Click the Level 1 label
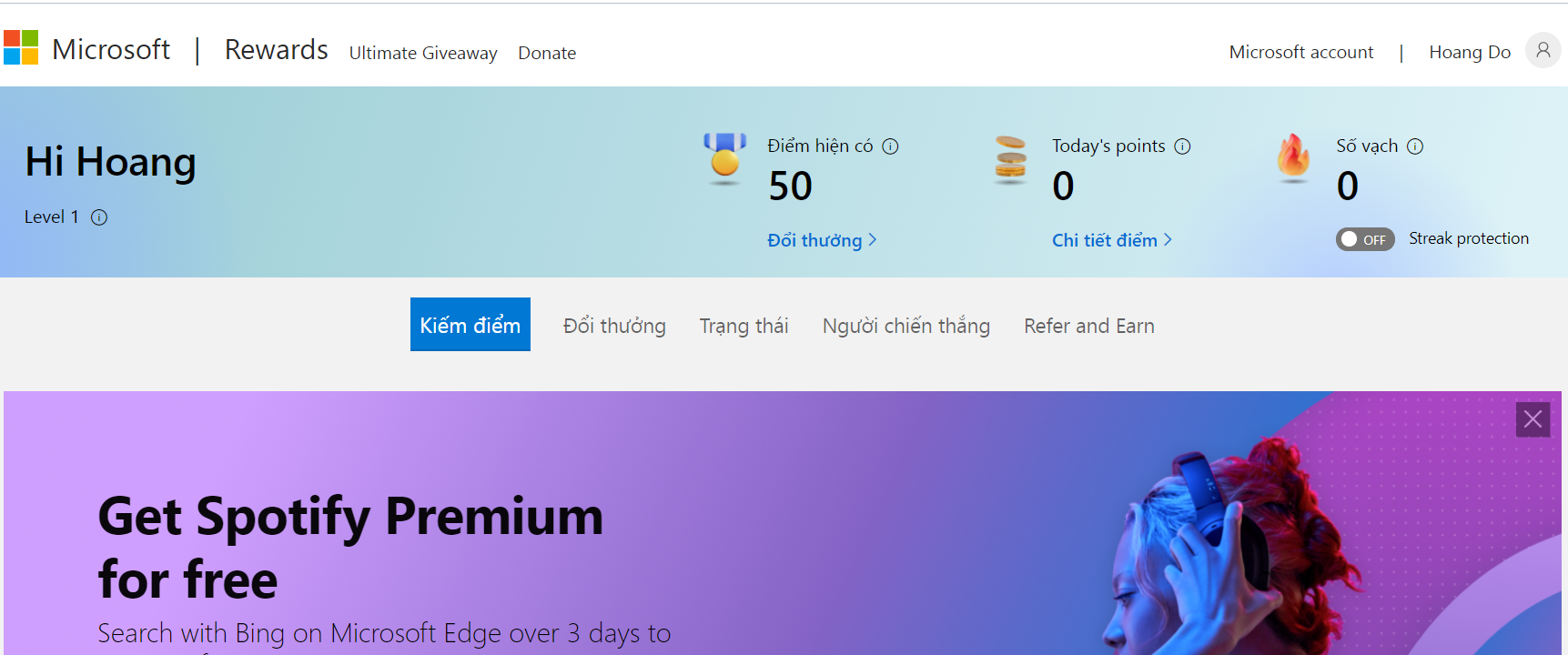Screen dimensions: 1568x655 pos(51,217)
